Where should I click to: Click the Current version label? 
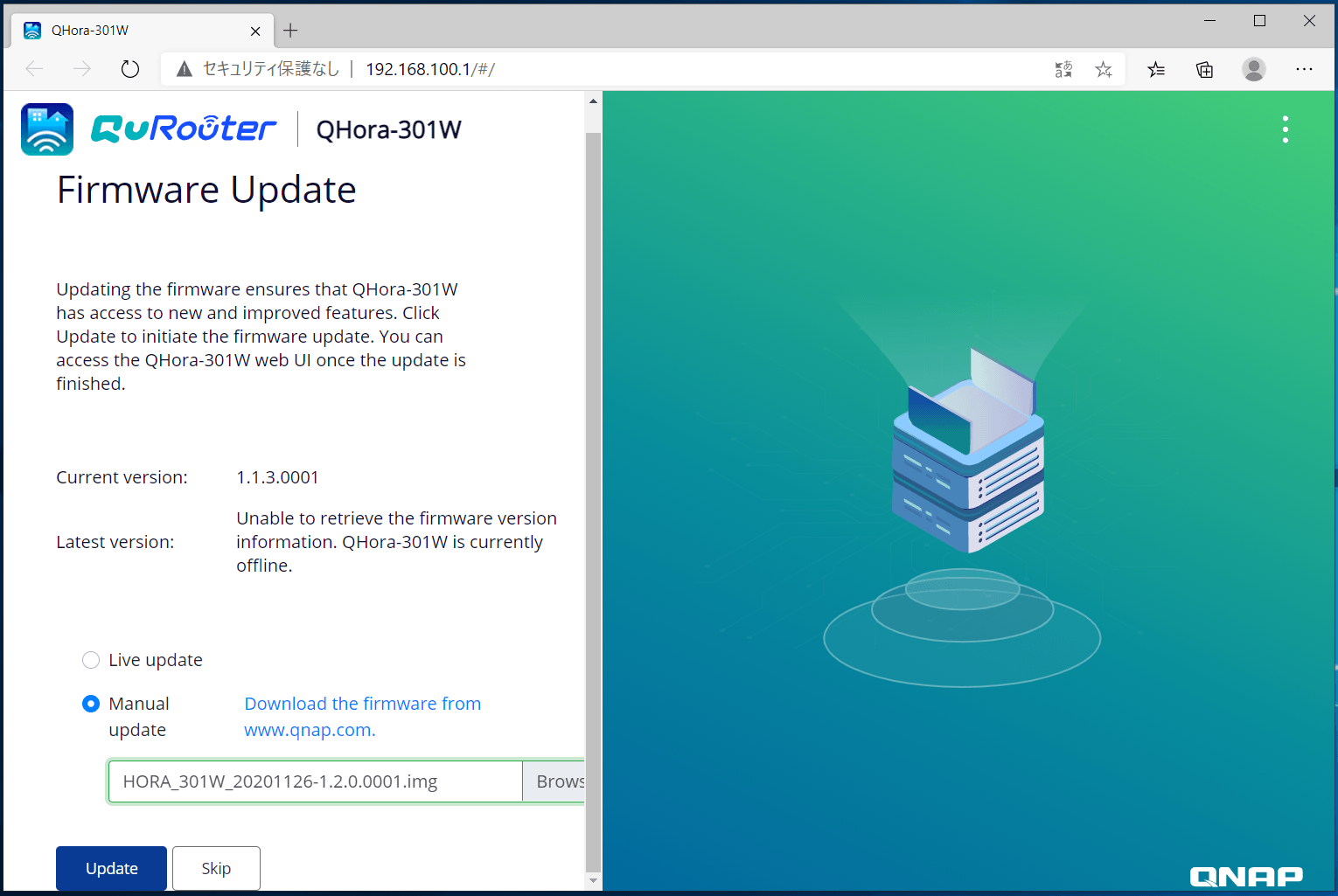click(x=122, y=477)
